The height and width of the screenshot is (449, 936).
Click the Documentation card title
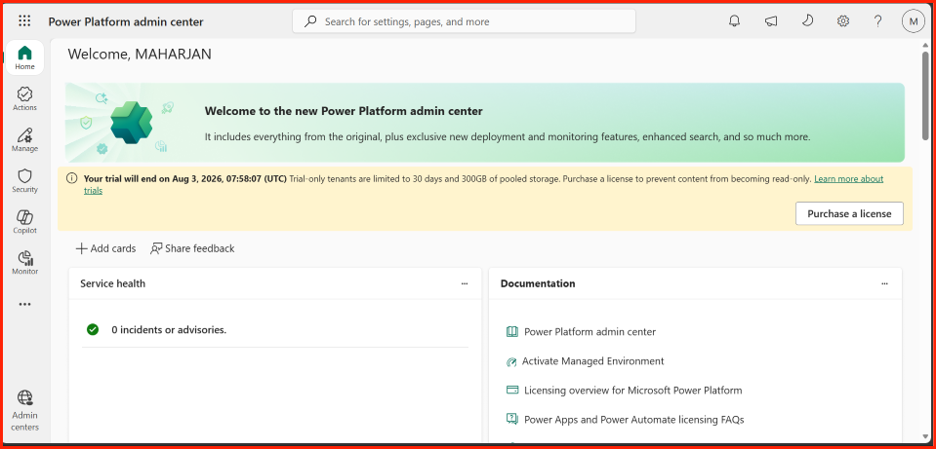pyautogui.click(x=538, y=284)
